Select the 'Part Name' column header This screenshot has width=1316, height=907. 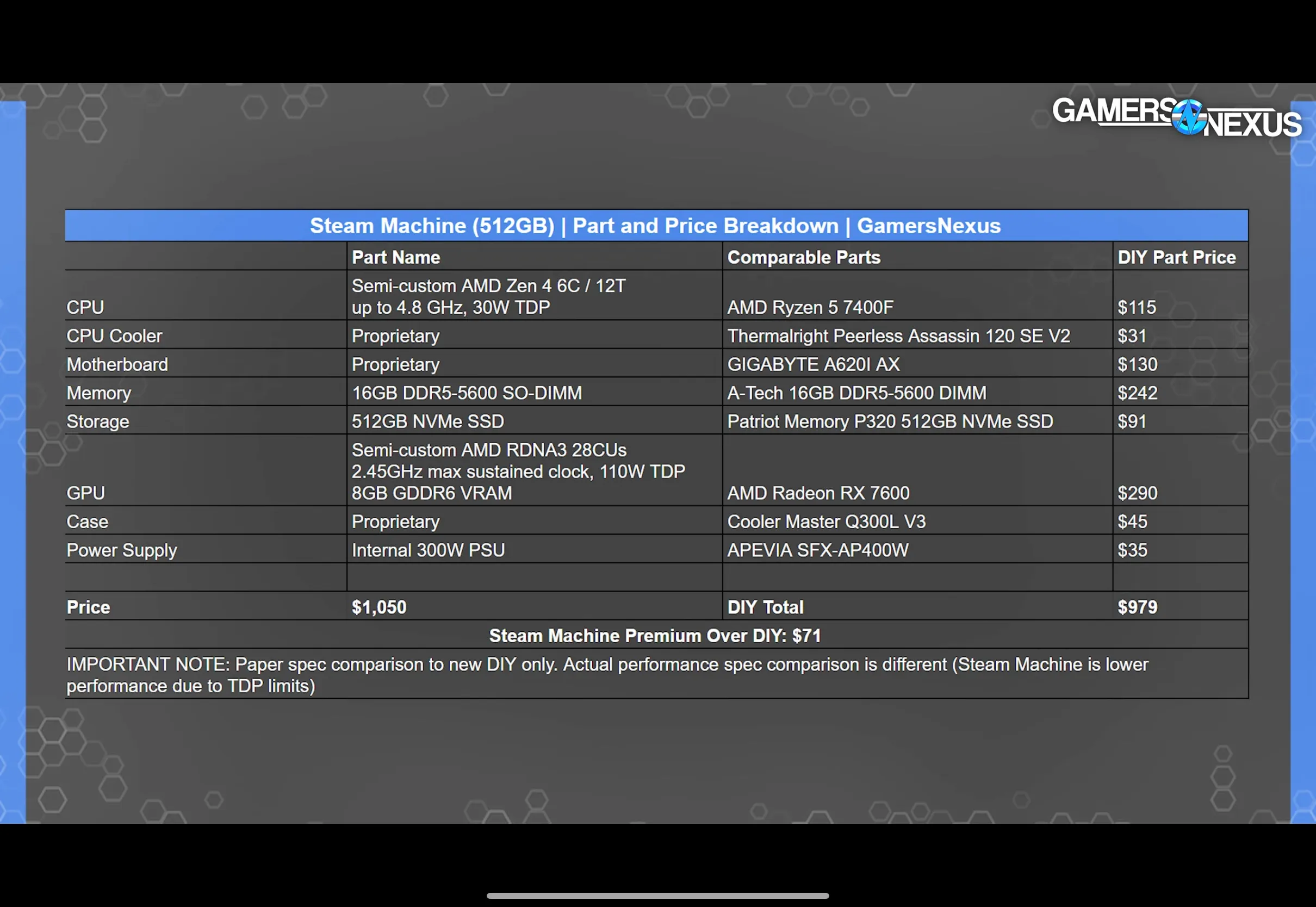[396, 257]
